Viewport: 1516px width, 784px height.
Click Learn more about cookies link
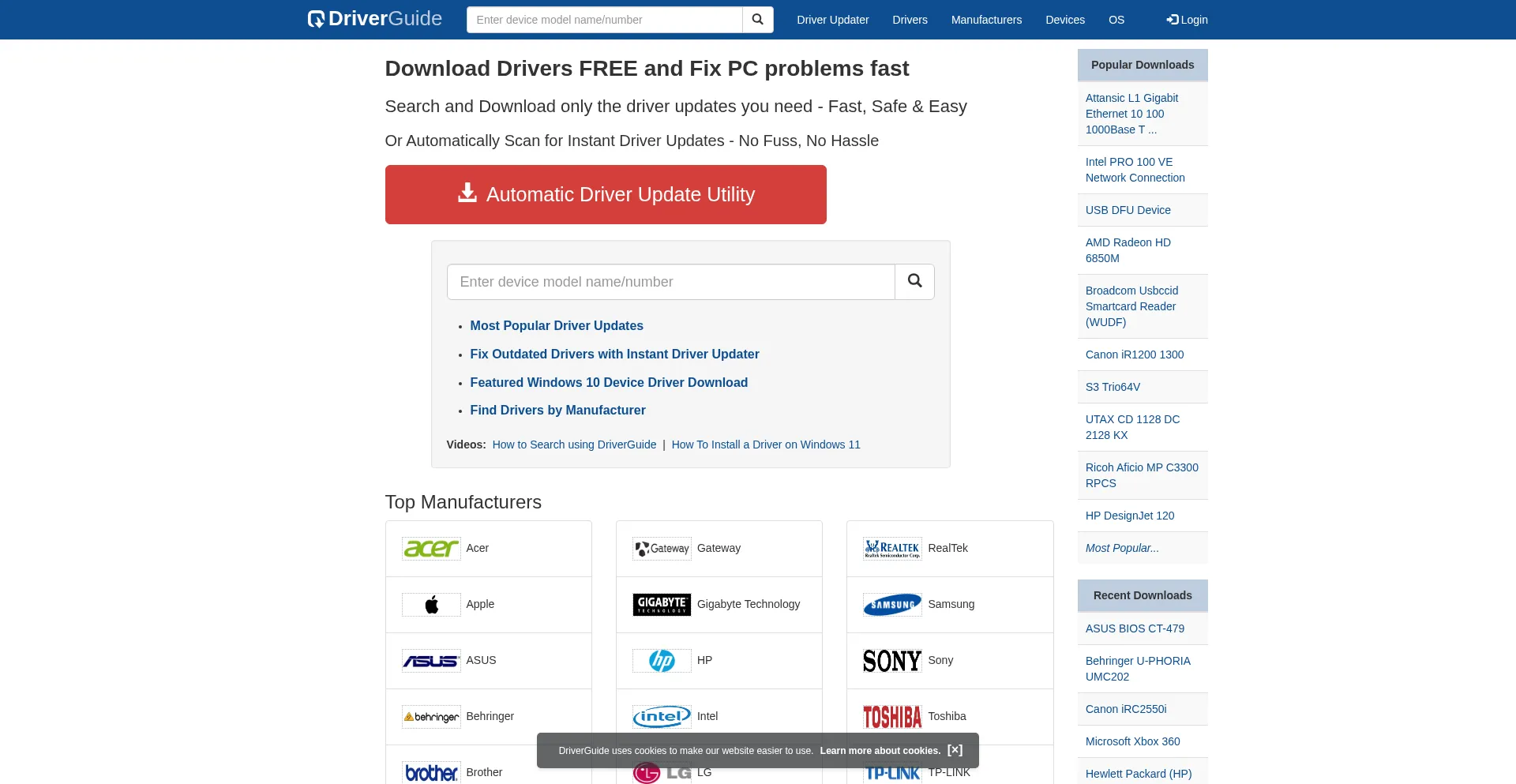point(880,751)
